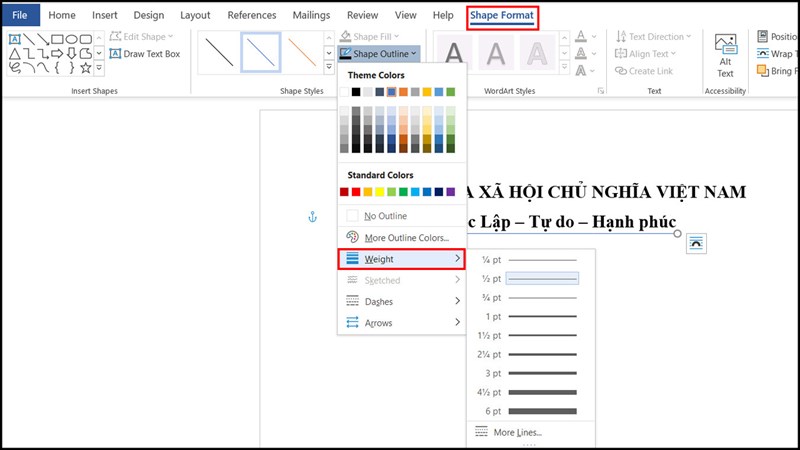
Task: Open the Text Direction dropdown
Action: [x=653, y=37]
